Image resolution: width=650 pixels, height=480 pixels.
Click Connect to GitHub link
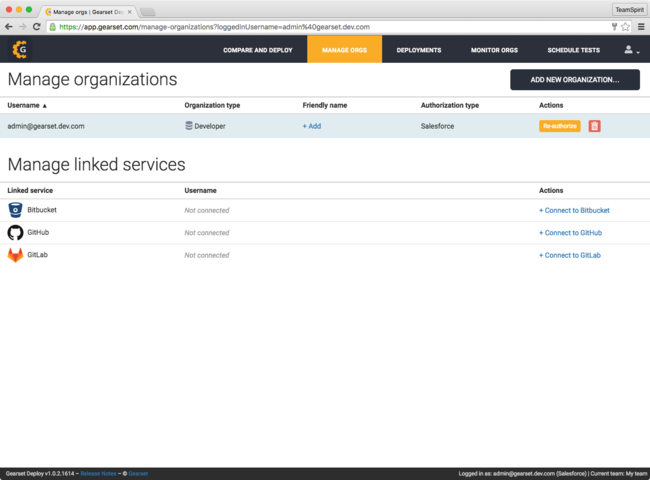pos(570,233)
